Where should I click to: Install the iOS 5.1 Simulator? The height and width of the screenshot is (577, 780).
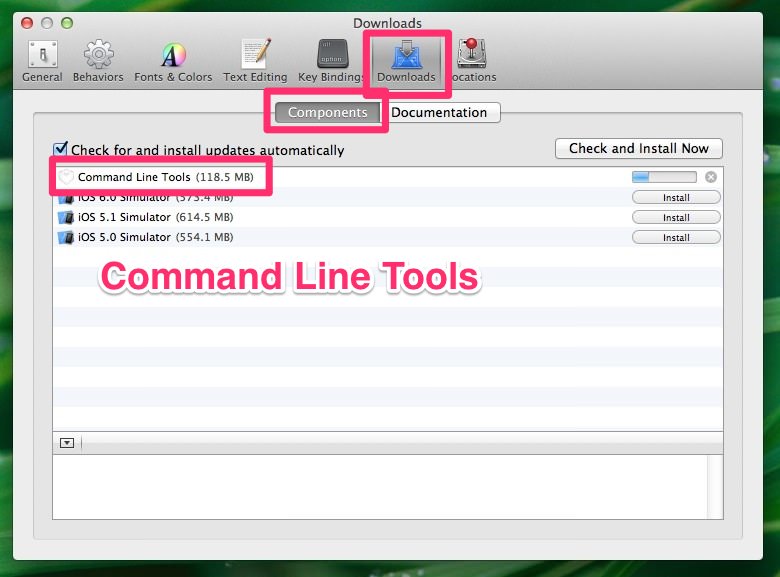[676, 217]
